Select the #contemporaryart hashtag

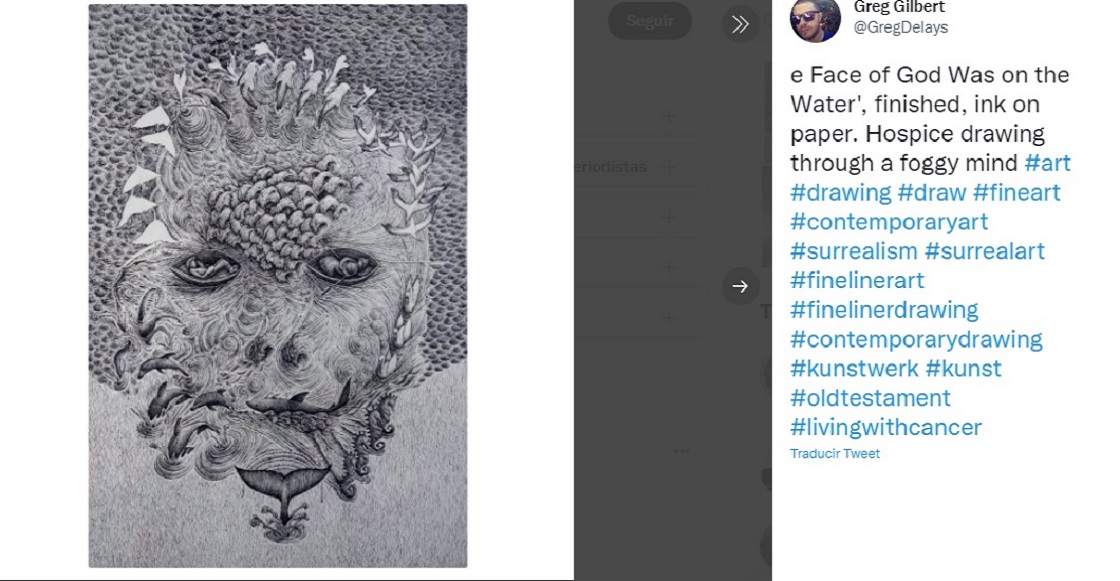[889, 222]
